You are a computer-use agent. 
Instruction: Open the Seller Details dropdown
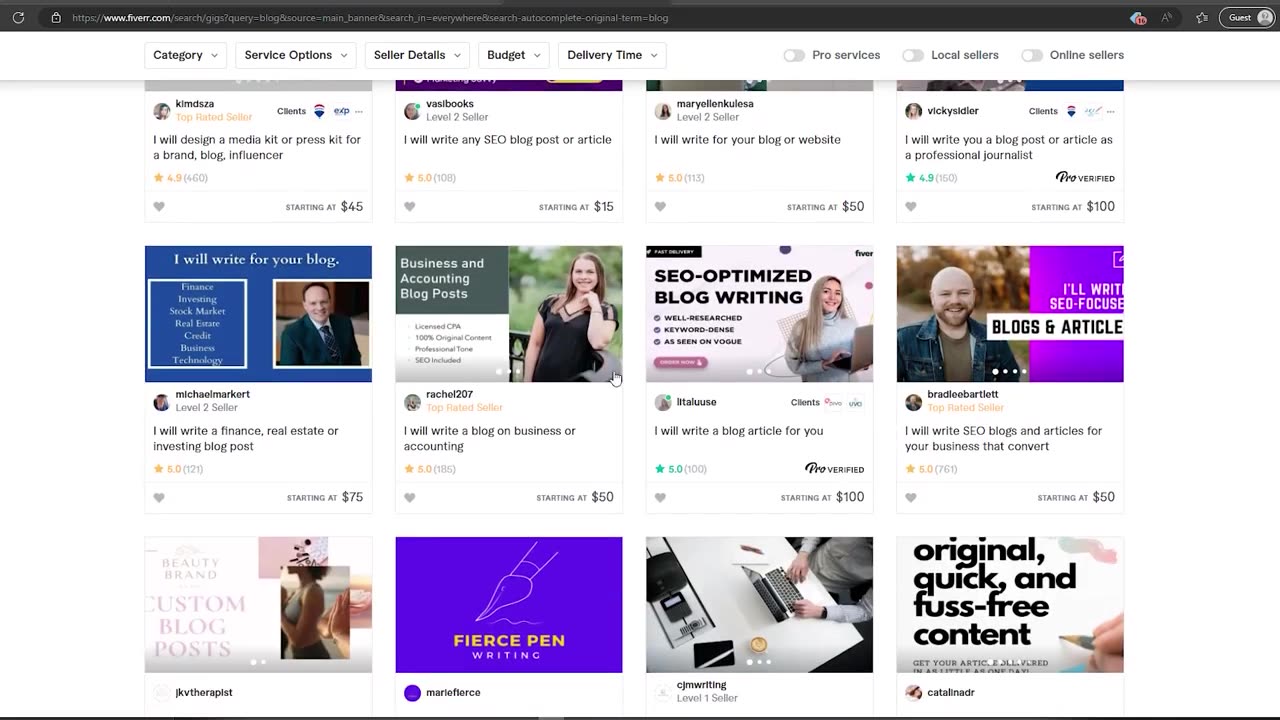click(x=417, y=55)
